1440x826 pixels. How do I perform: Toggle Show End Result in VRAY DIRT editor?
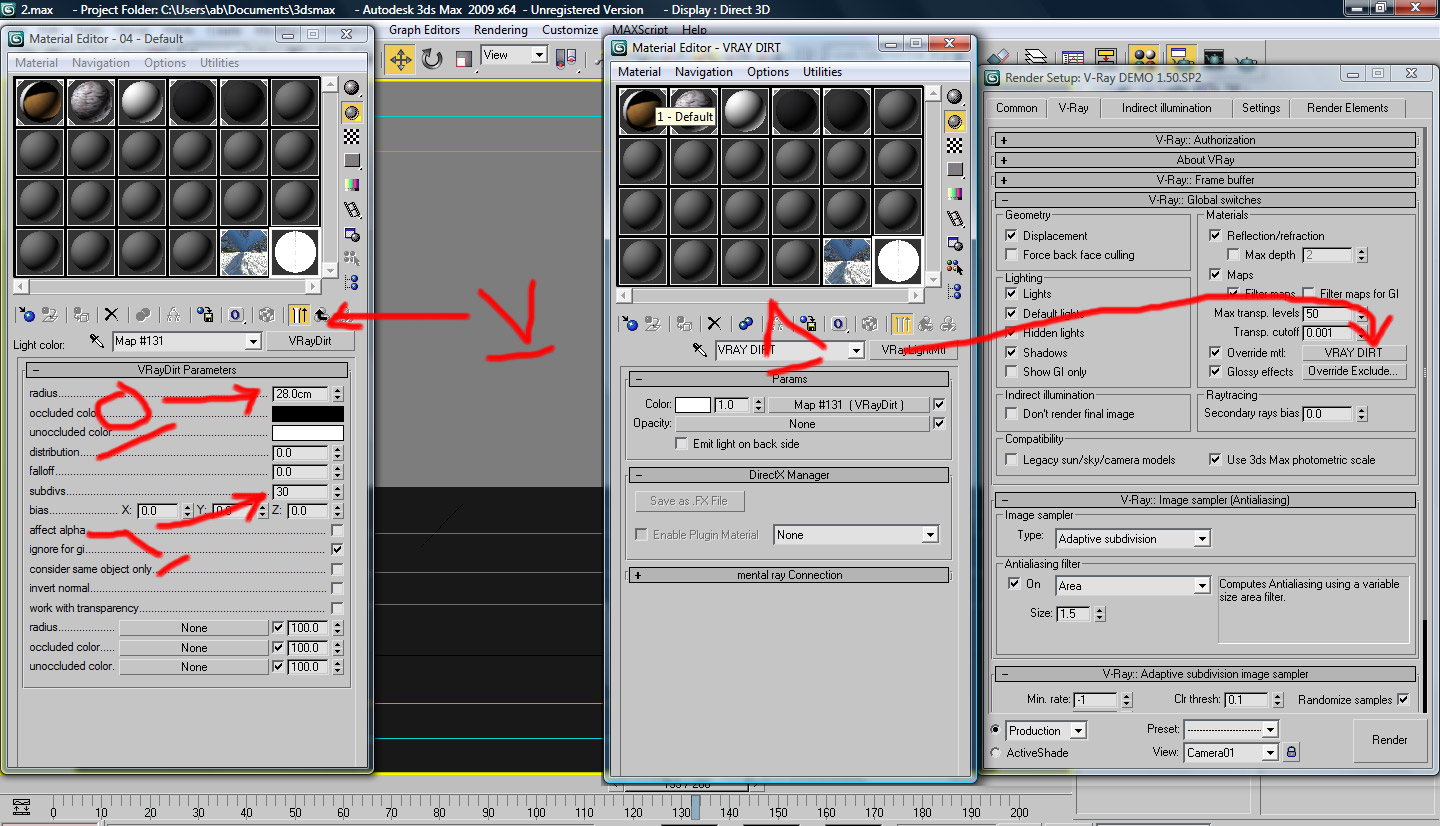click(x=902, y=323)
